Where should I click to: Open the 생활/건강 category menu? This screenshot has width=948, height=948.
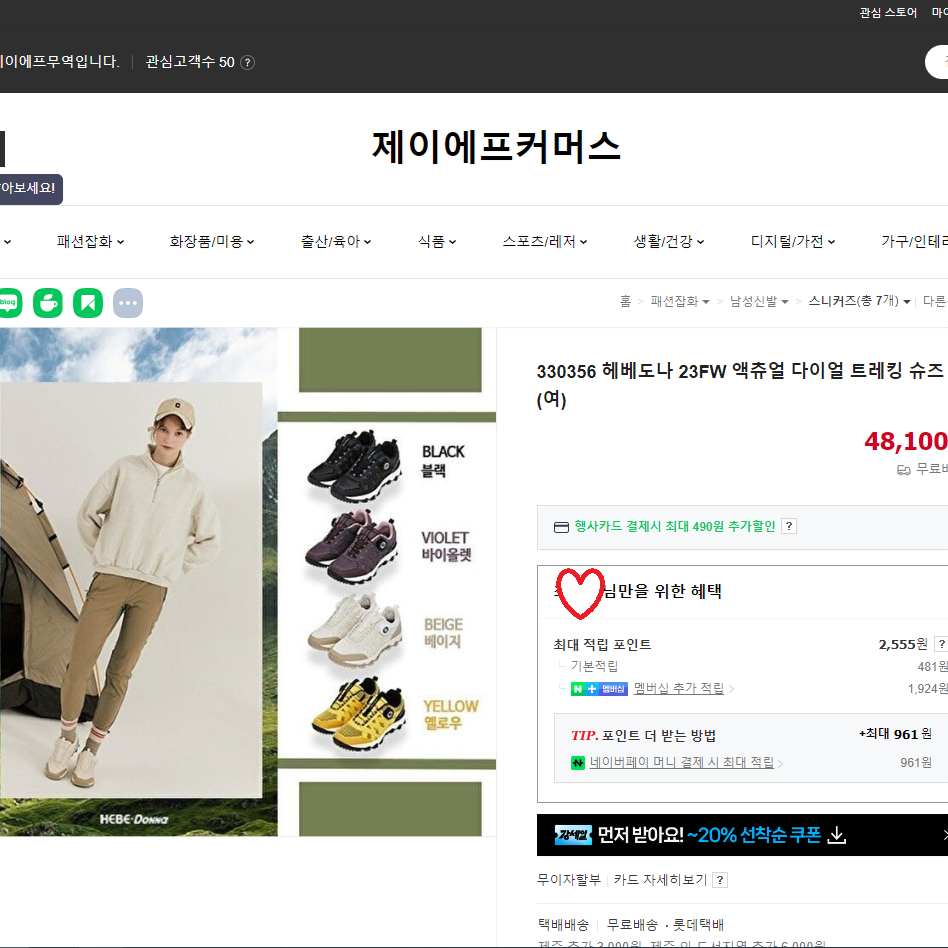(669, 242)
